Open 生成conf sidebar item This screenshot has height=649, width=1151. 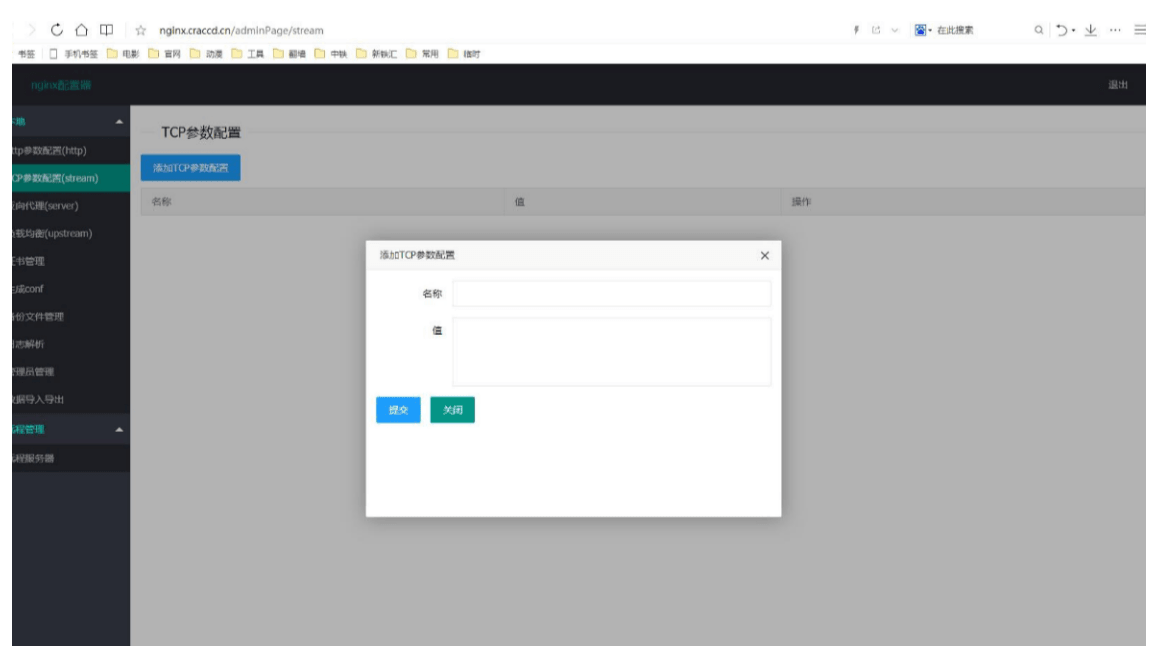coord(70,289)
